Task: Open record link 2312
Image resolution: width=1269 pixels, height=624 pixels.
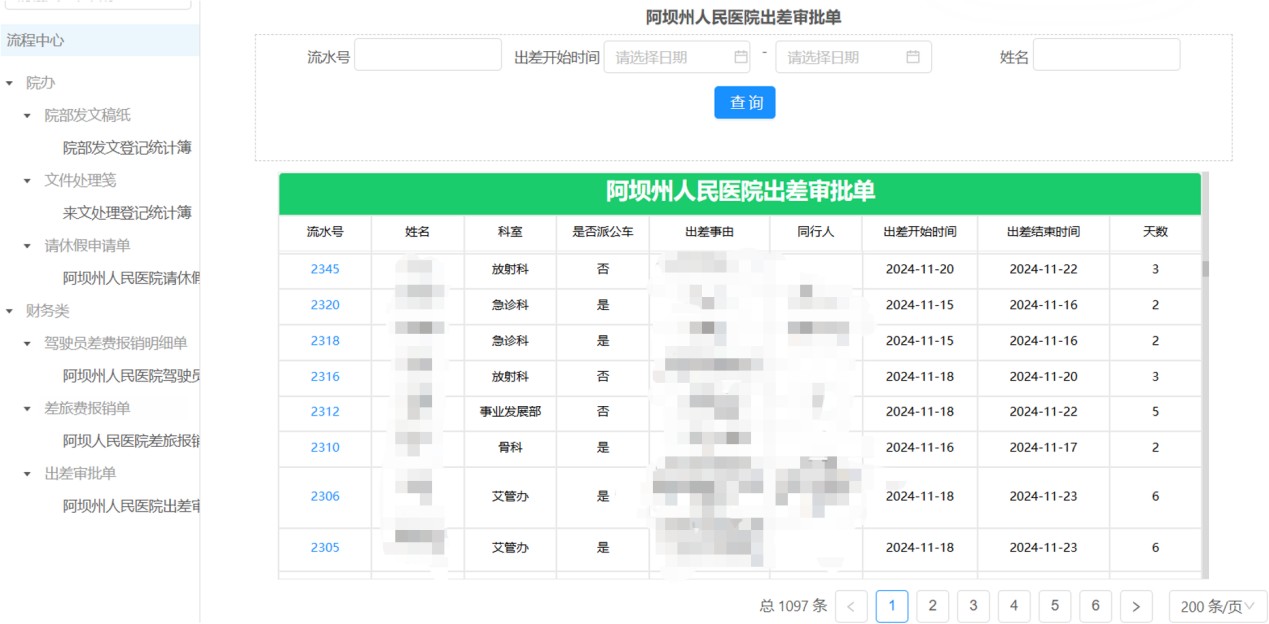Action: (x=325, y=412)
